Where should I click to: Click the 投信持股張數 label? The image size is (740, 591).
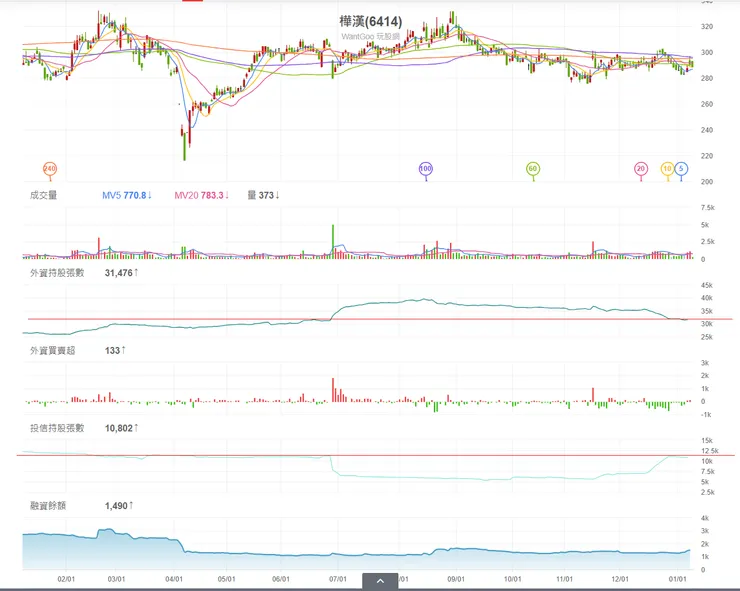point(57,428)
